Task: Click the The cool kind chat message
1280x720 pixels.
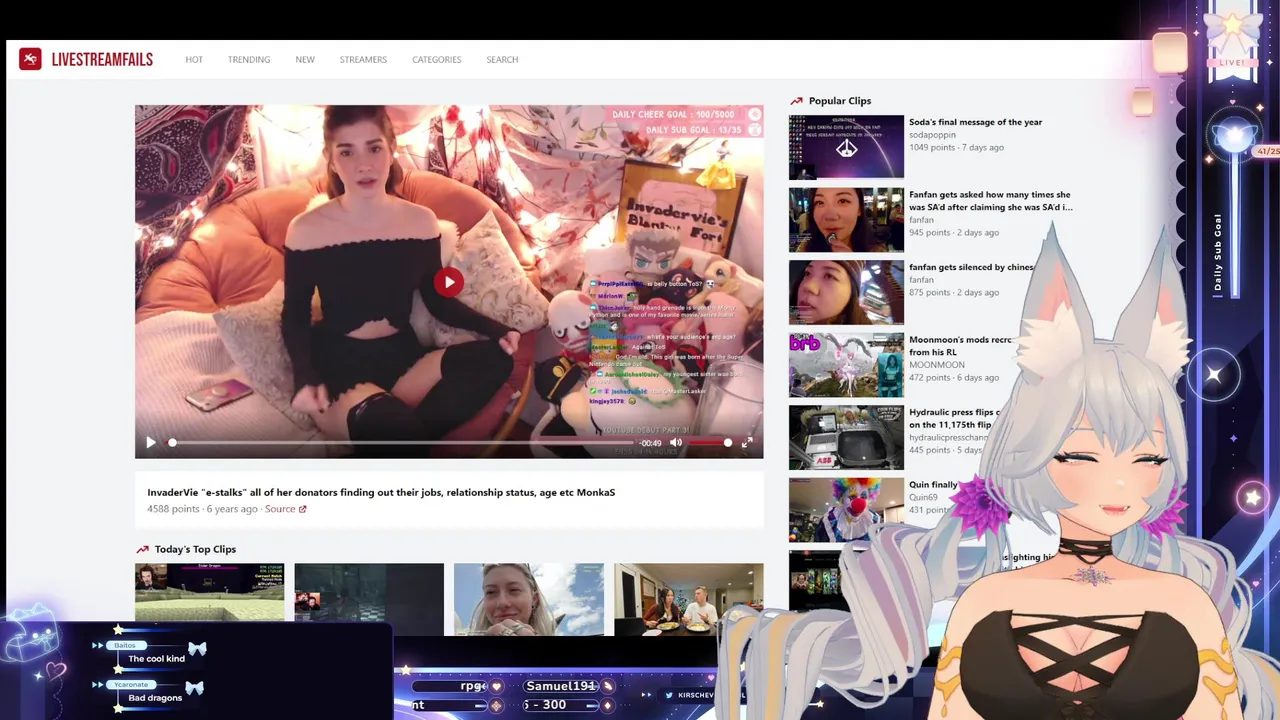Action: tap(157, 658)
